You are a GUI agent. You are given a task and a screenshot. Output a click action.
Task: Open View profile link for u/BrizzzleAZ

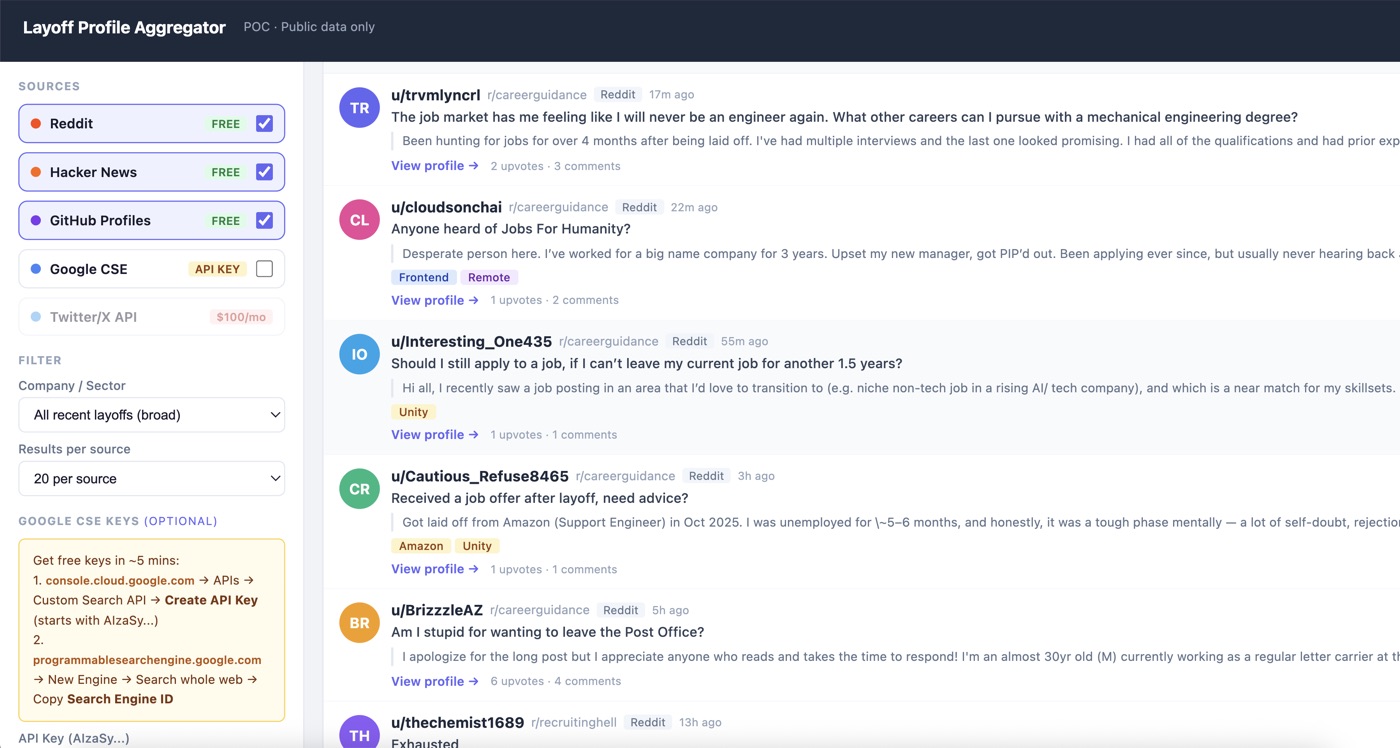click(434, 681)
